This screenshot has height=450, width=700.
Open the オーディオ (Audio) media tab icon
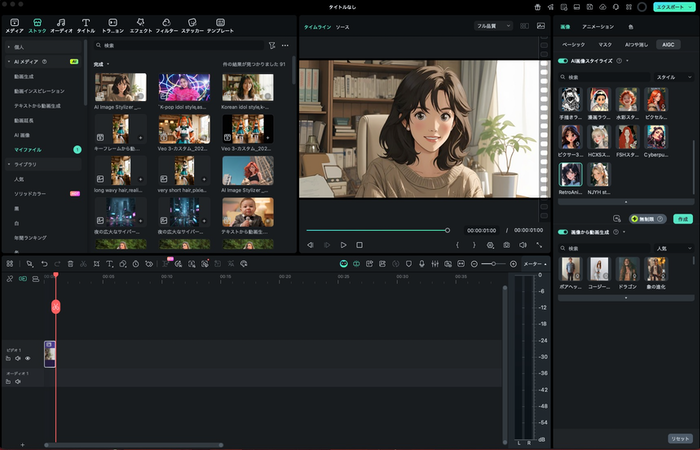coord(62,21)
